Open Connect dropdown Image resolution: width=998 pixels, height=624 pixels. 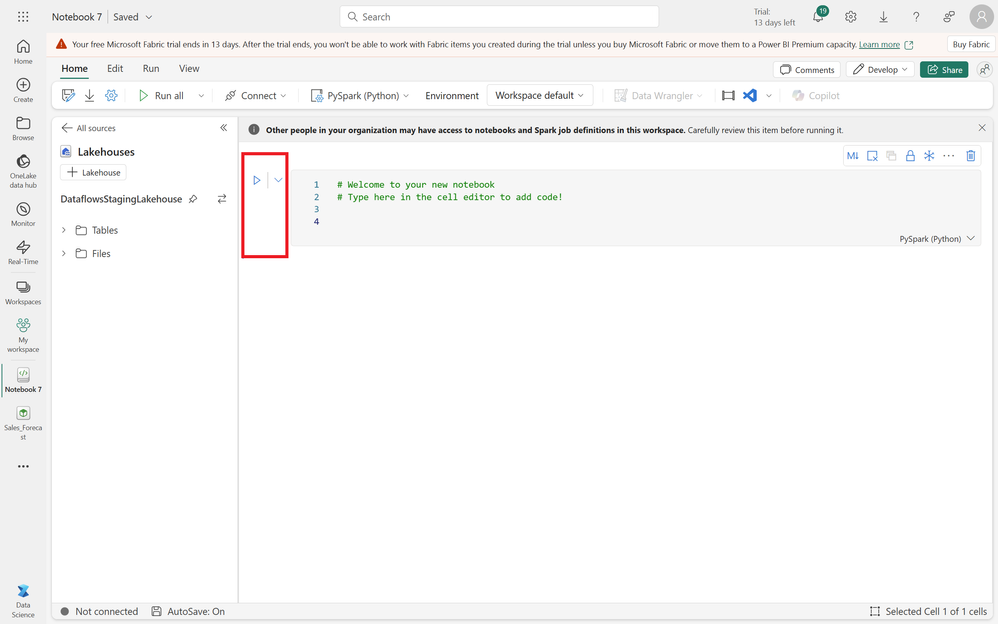pos(255,96)
